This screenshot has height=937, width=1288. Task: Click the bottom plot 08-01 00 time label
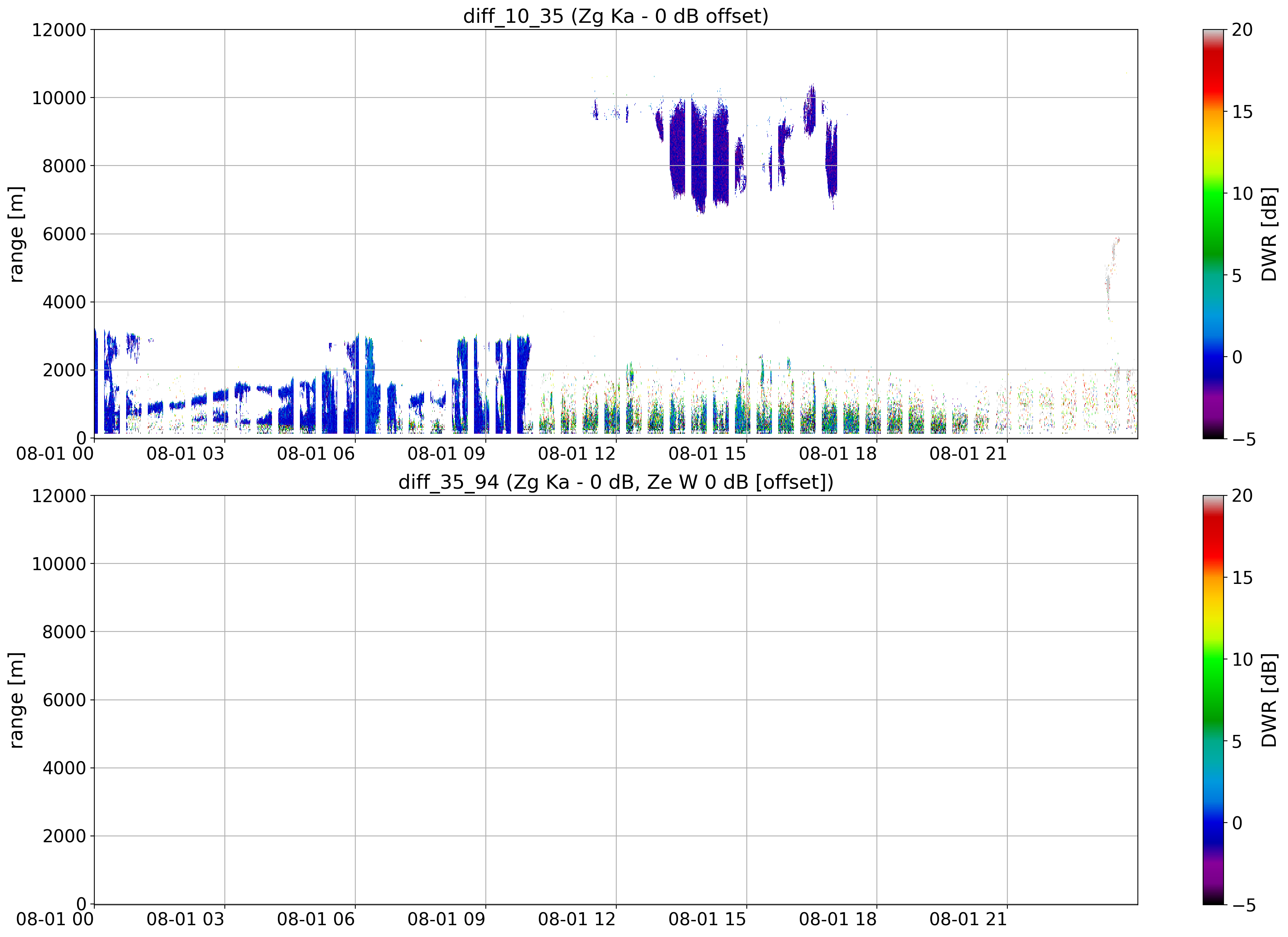[x=55, y=919]
